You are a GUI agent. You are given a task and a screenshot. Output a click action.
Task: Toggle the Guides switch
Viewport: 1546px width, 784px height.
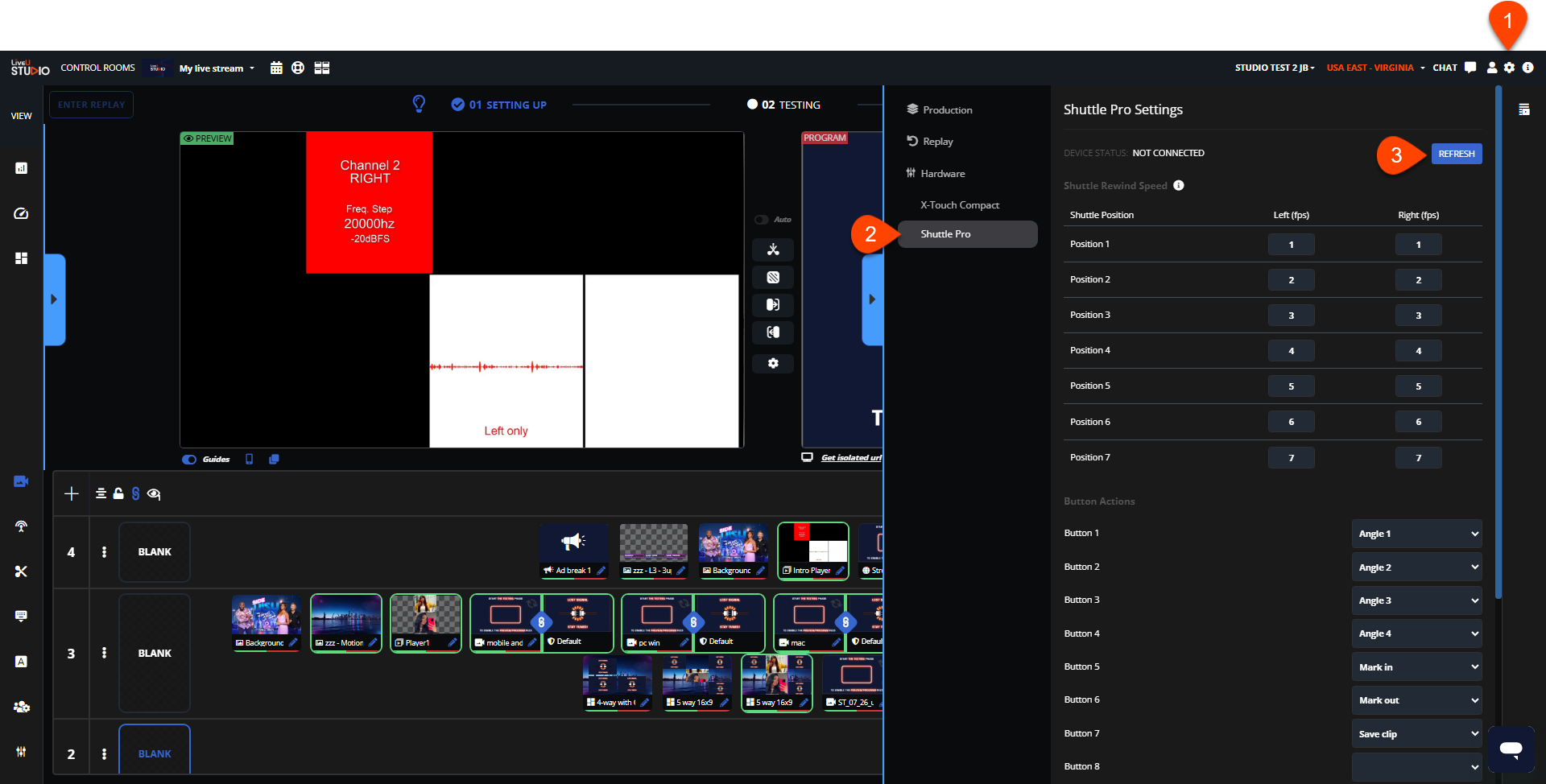pyautogui.click(x=190, y=460)
